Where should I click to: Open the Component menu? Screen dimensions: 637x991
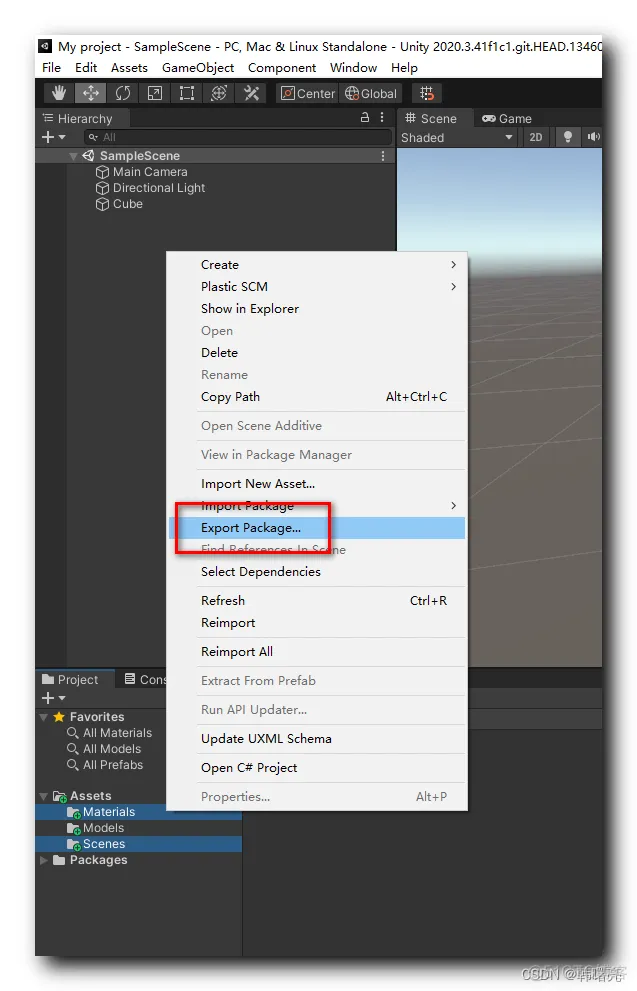282,68
